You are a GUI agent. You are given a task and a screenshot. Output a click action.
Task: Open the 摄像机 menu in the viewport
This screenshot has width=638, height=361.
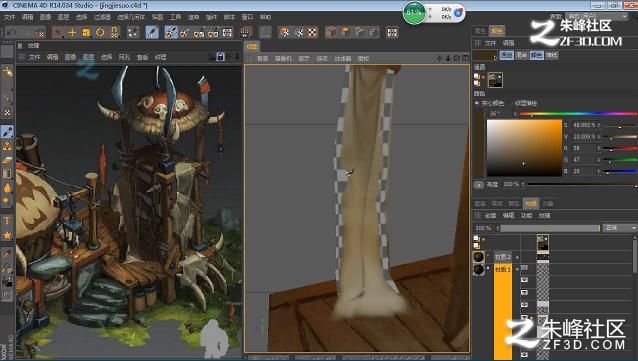pos(283,59)
